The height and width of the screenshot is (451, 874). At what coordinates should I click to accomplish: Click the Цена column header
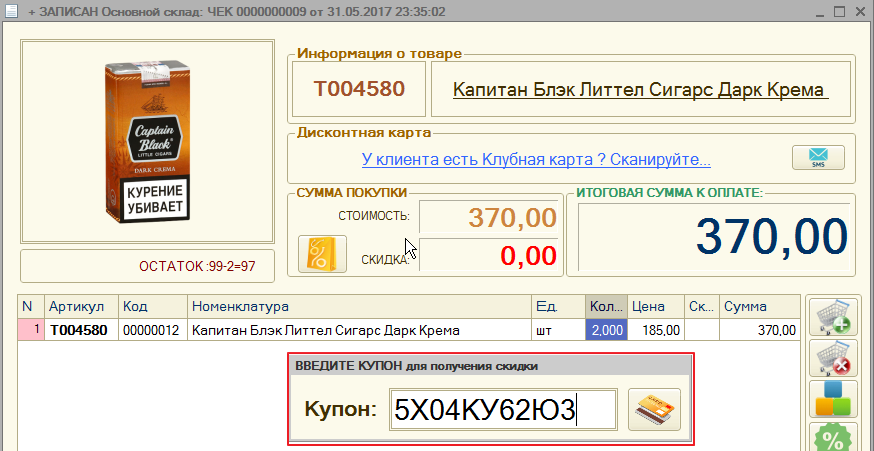pyautogui.click(x=656, y=307)
